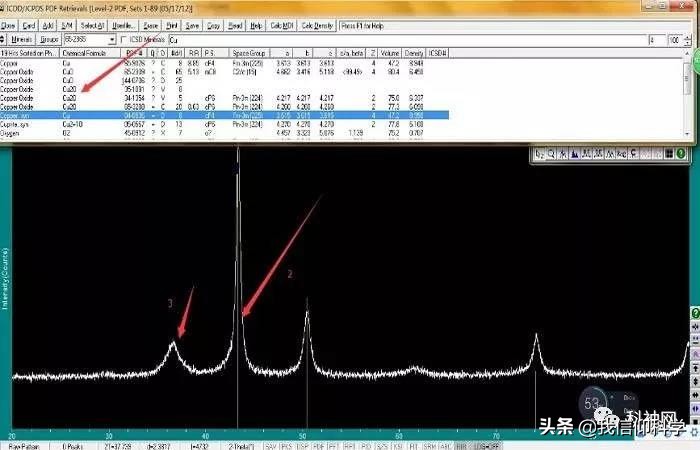Sort by the Chemical Formula column header
700x450 pixels.
(x=90, y=53)
